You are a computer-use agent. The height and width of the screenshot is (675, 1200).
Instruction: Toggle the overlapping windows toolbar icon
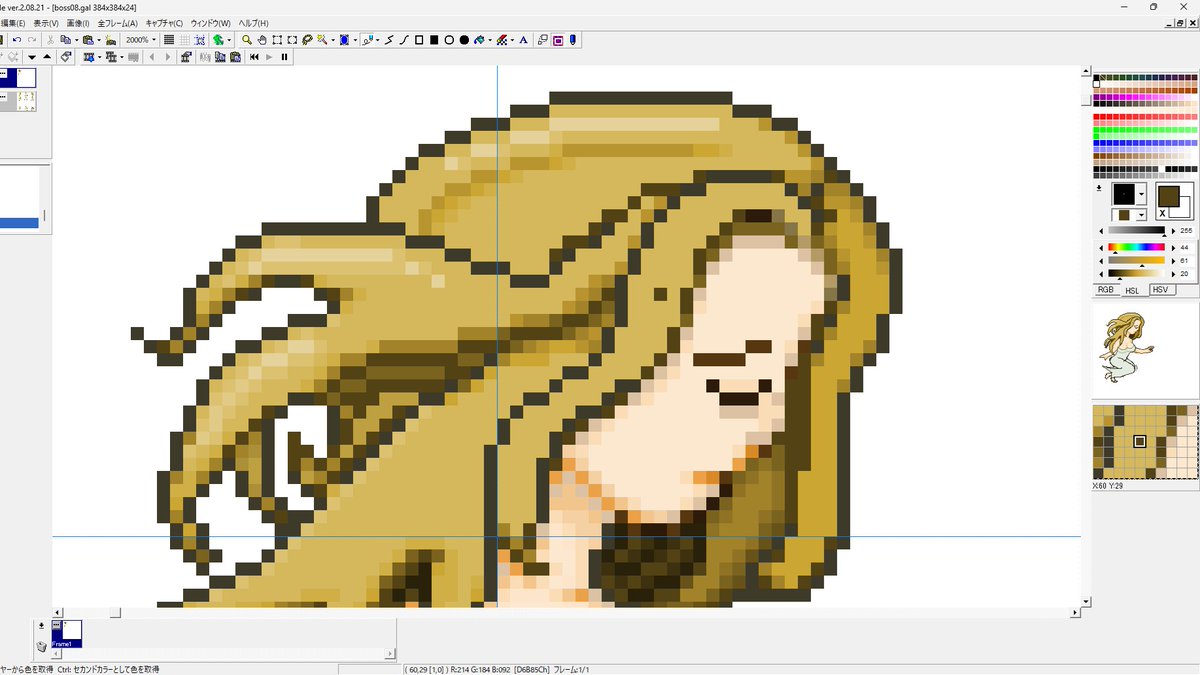541,40
